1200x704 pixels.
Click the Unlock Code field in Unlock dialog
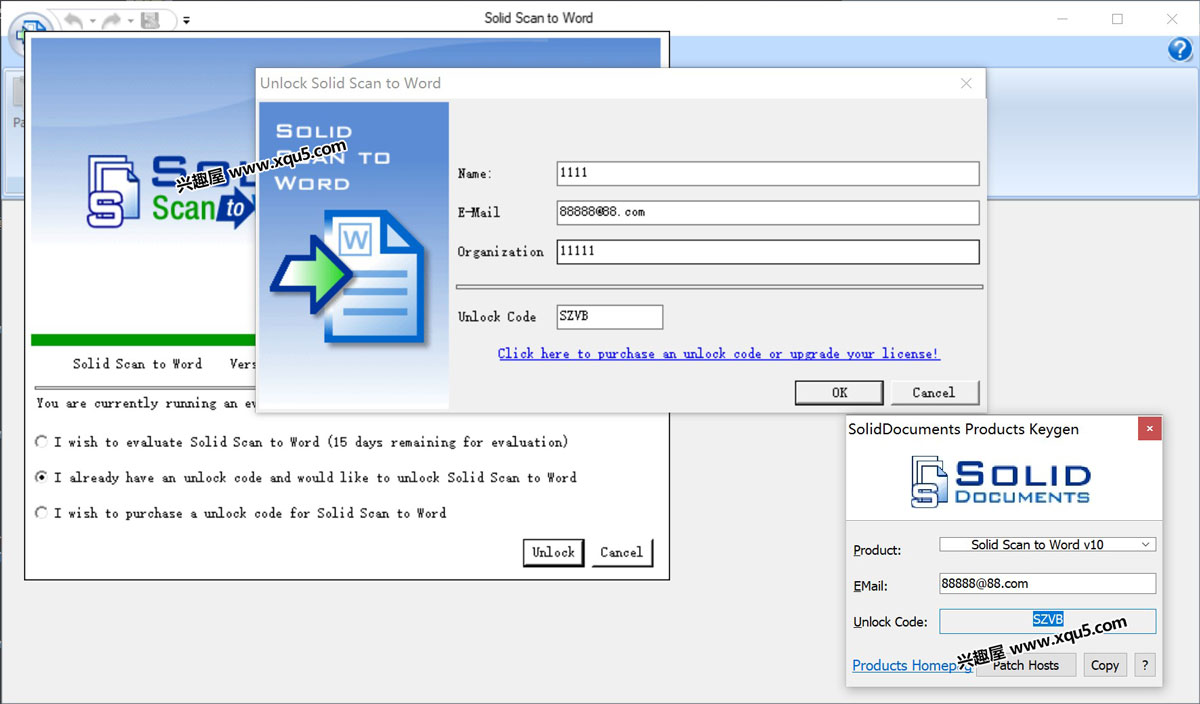610,317
